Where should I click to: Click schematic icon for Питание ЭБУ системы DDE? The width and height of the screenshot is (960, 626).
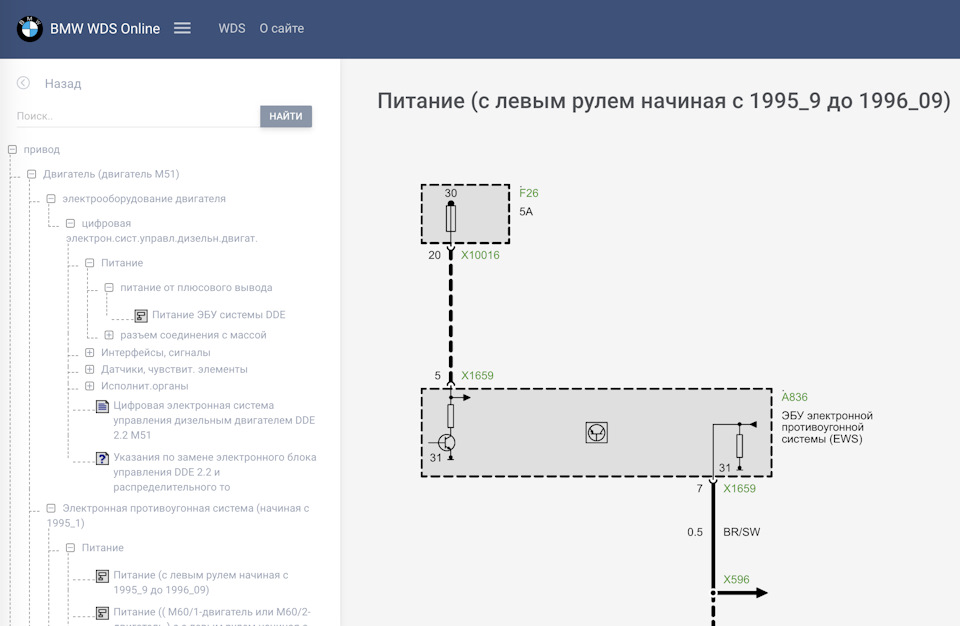(x=141, y=315)
